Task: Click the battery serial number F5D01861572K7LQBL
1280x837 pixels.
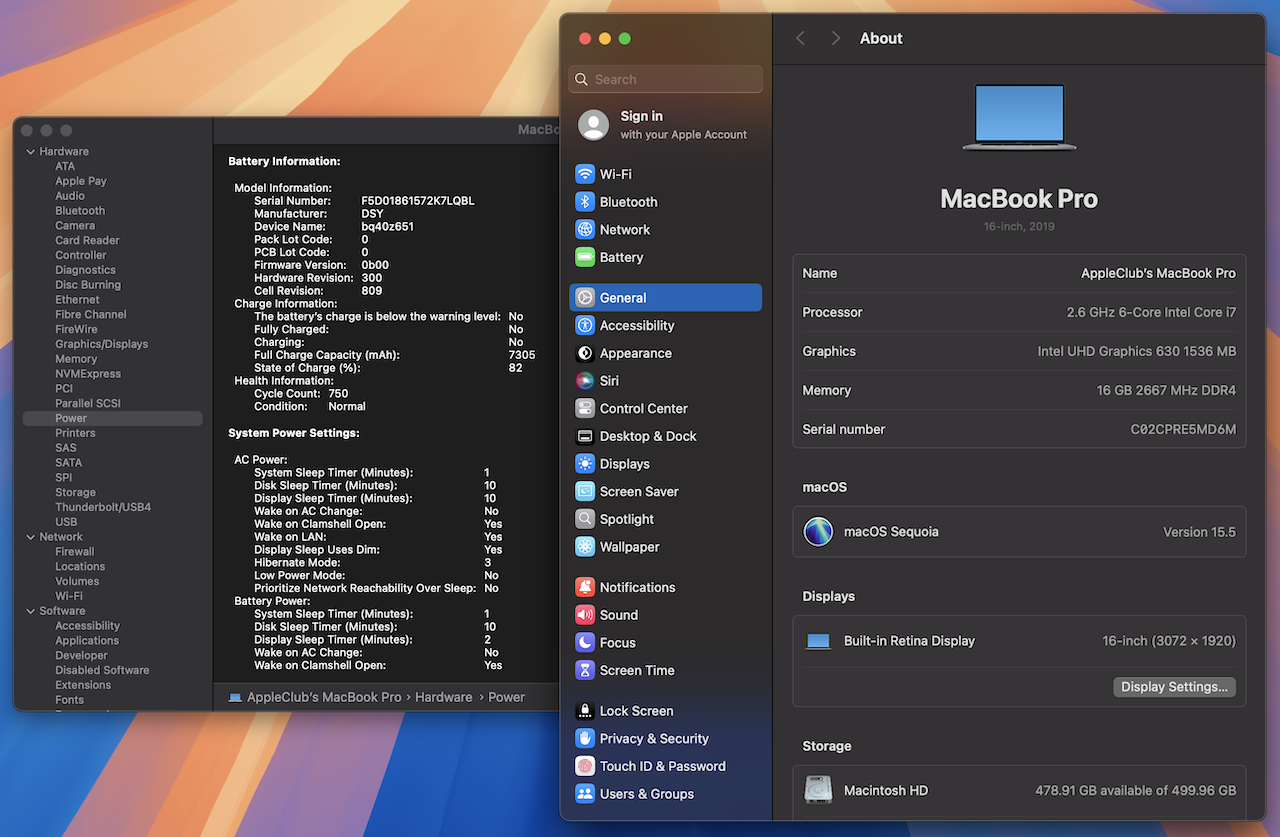Action: click(x=418, y=201)
